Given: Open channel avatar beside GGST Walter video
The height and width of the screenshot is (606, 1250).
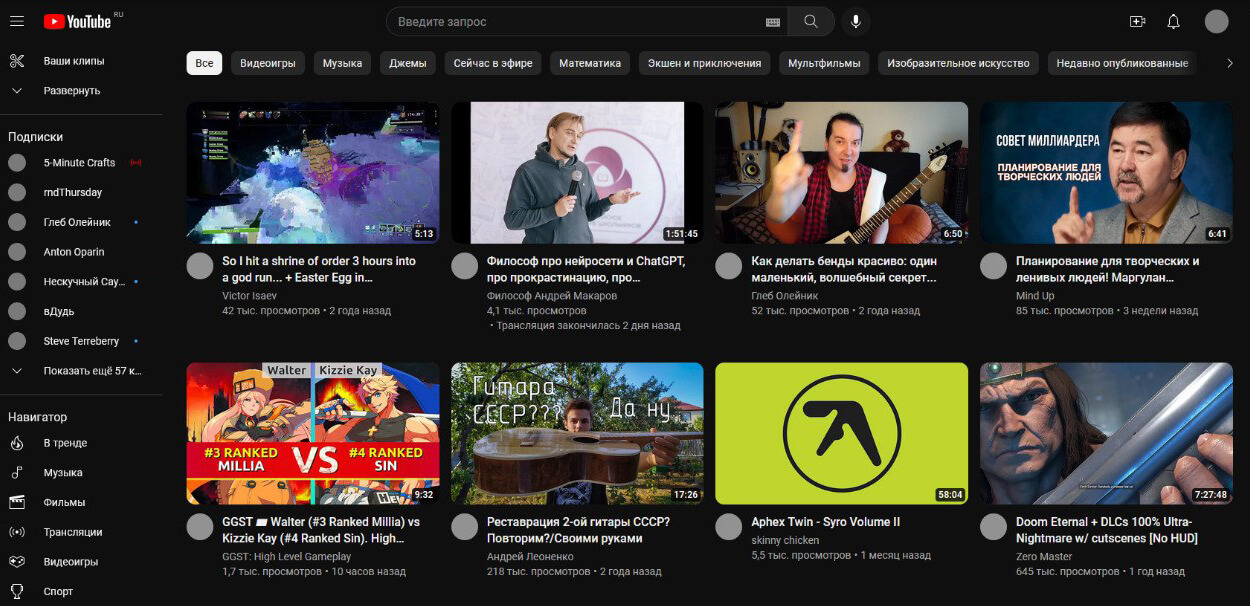Looking at the screenshot, I should pyautogui.click(x=200, y=527).
